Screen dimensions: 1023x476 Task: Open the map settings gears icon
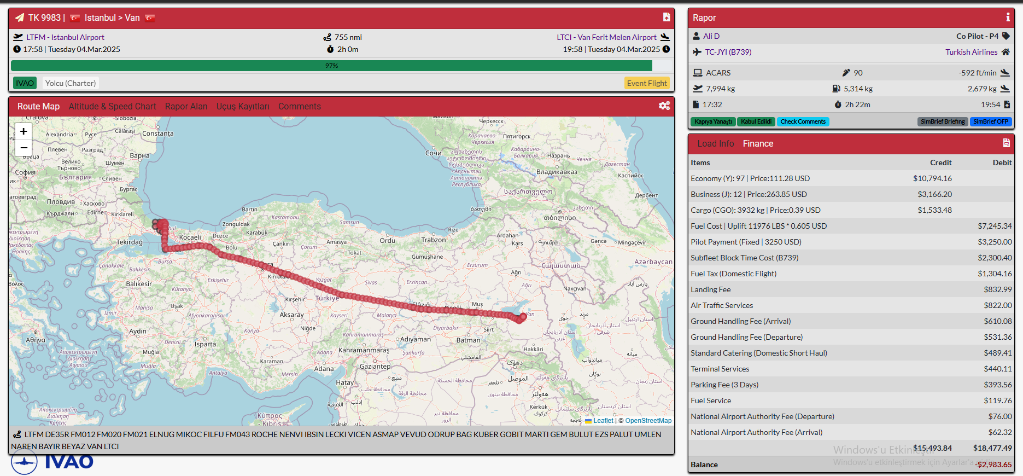pyautogui.click(x=664, y=106)
